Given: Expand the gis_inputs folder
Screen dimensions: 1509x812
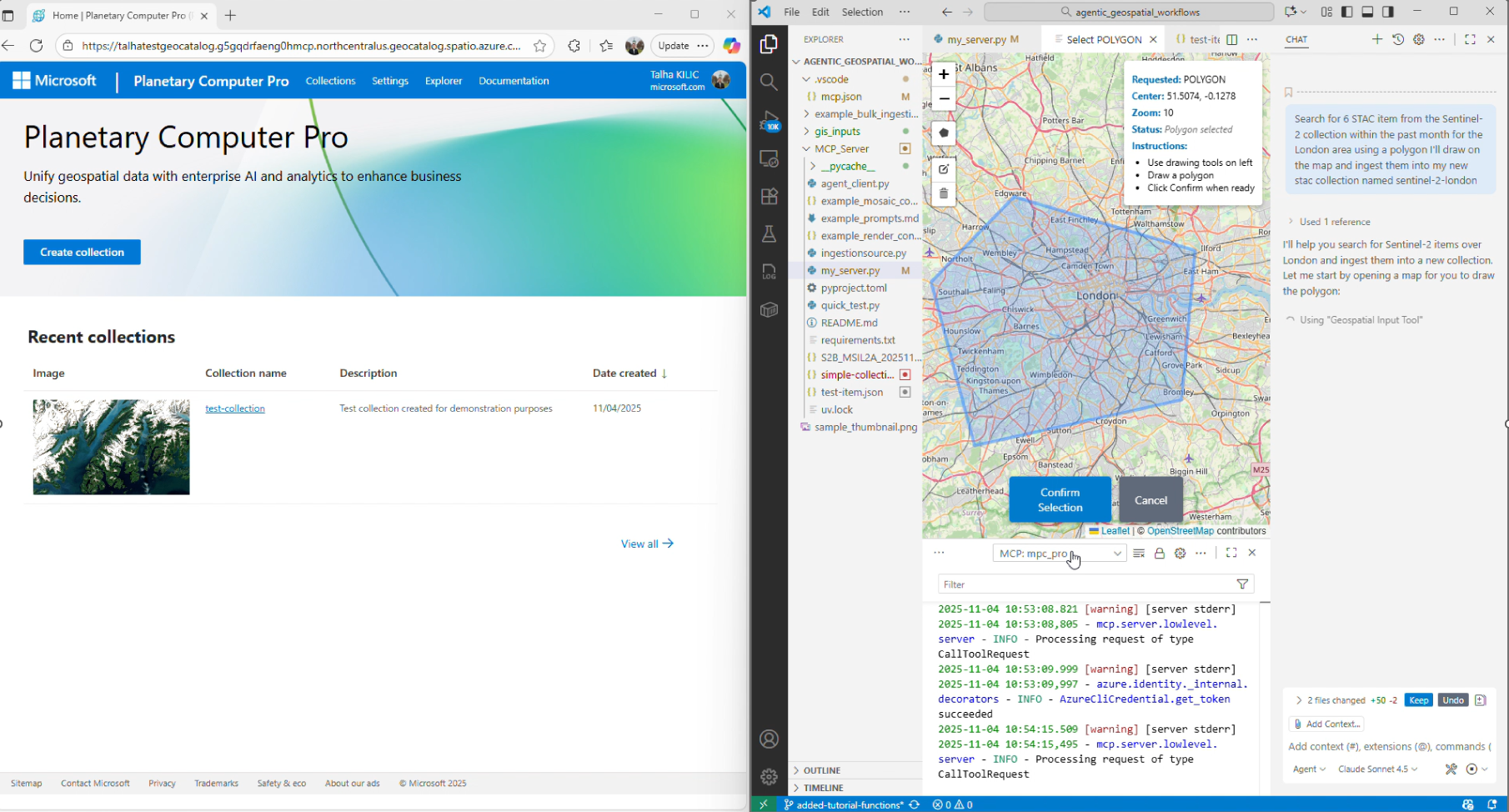Looking at the screenshot, I should click(x=837, y=131).
